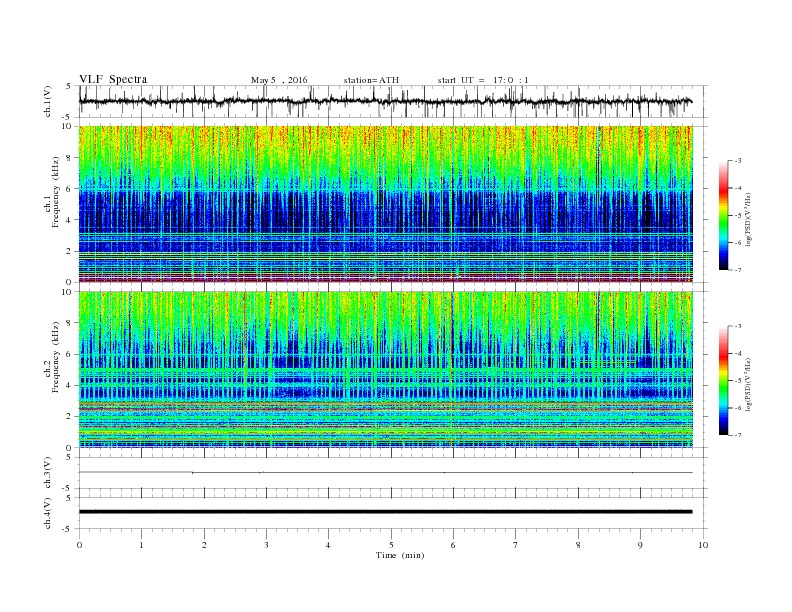Click the upper ch.1 PSD color scale bar

(724, 215)
